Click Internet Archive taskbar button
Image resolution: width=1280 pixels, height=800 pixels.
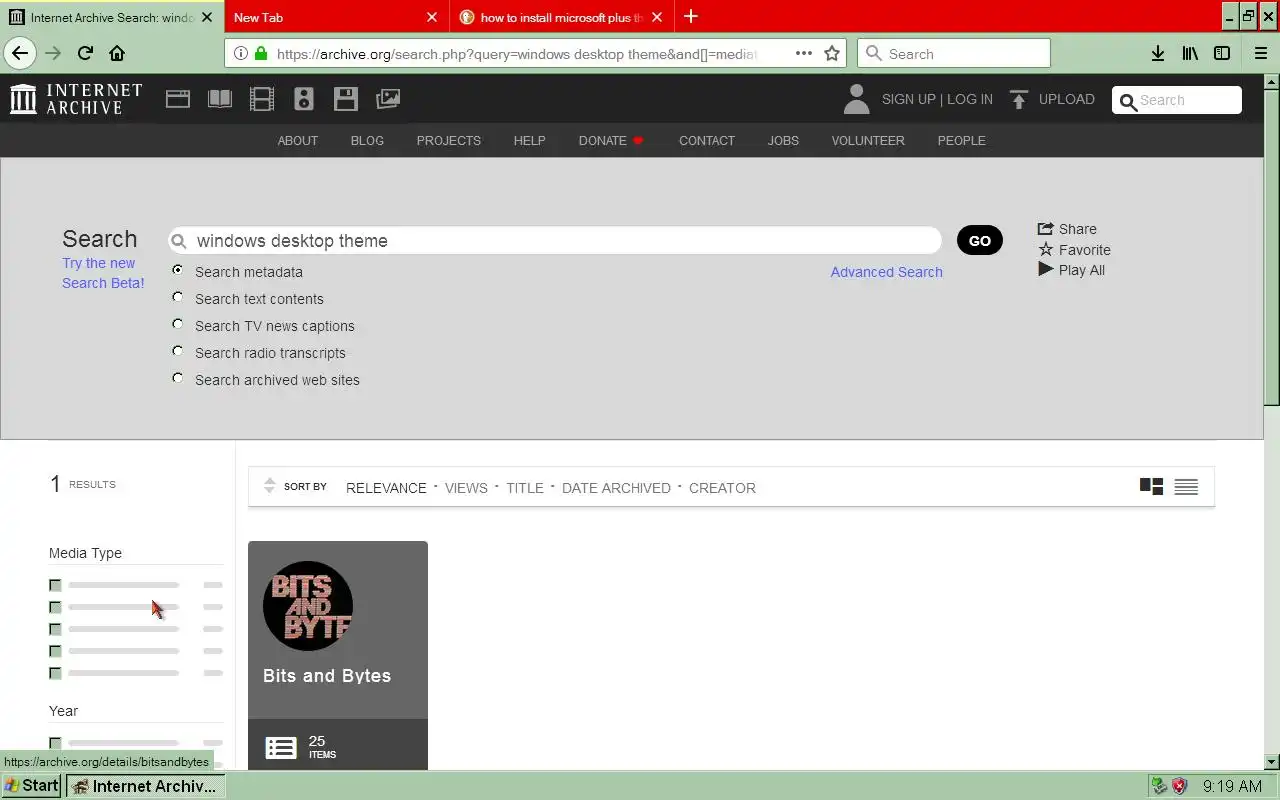(x=145, y=786)
